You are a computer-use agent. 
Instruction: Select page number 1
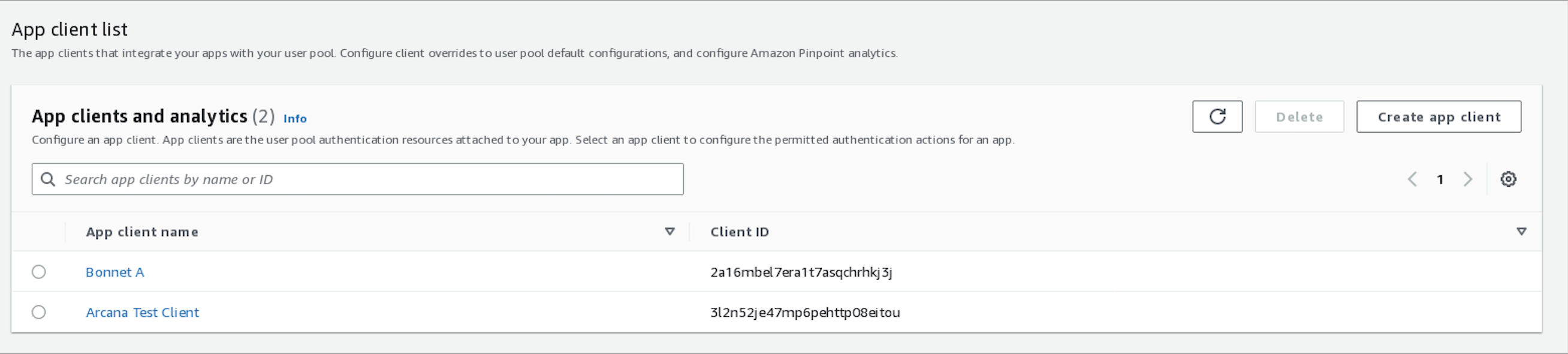(1440, 179)
